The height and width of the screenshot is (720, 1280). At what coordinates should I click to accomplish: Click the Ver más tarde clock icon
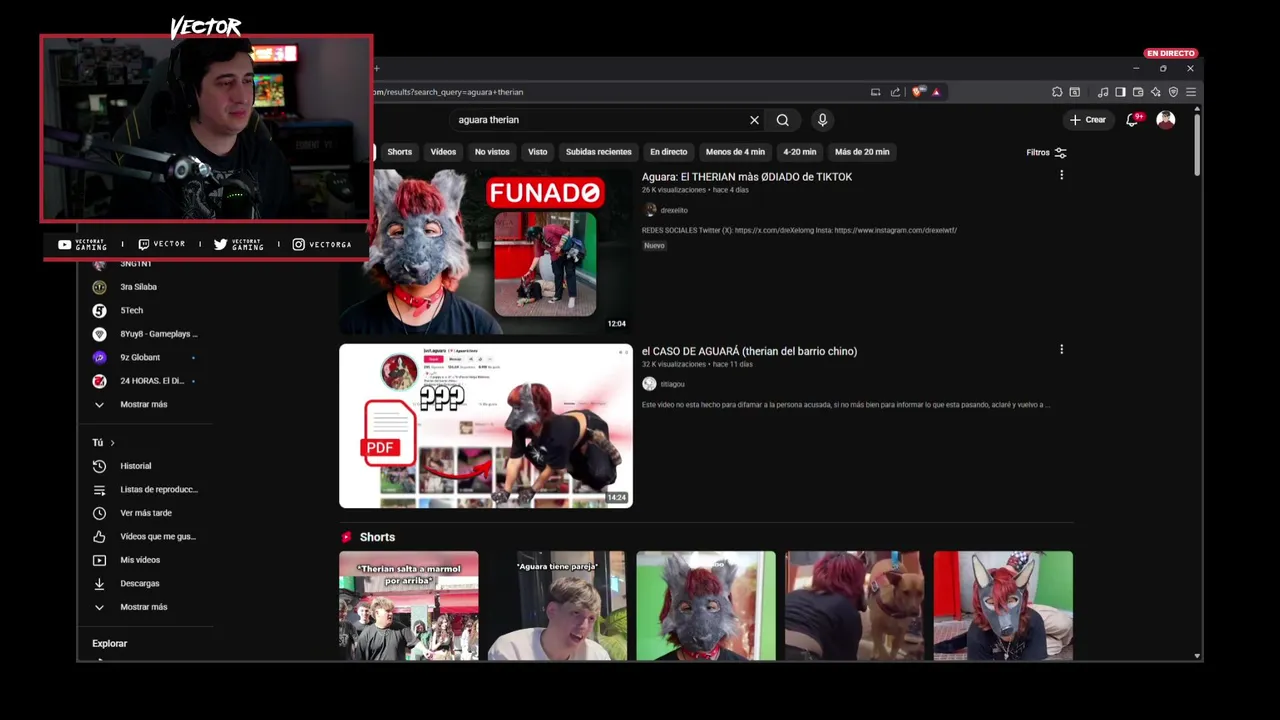coord(99,513)
